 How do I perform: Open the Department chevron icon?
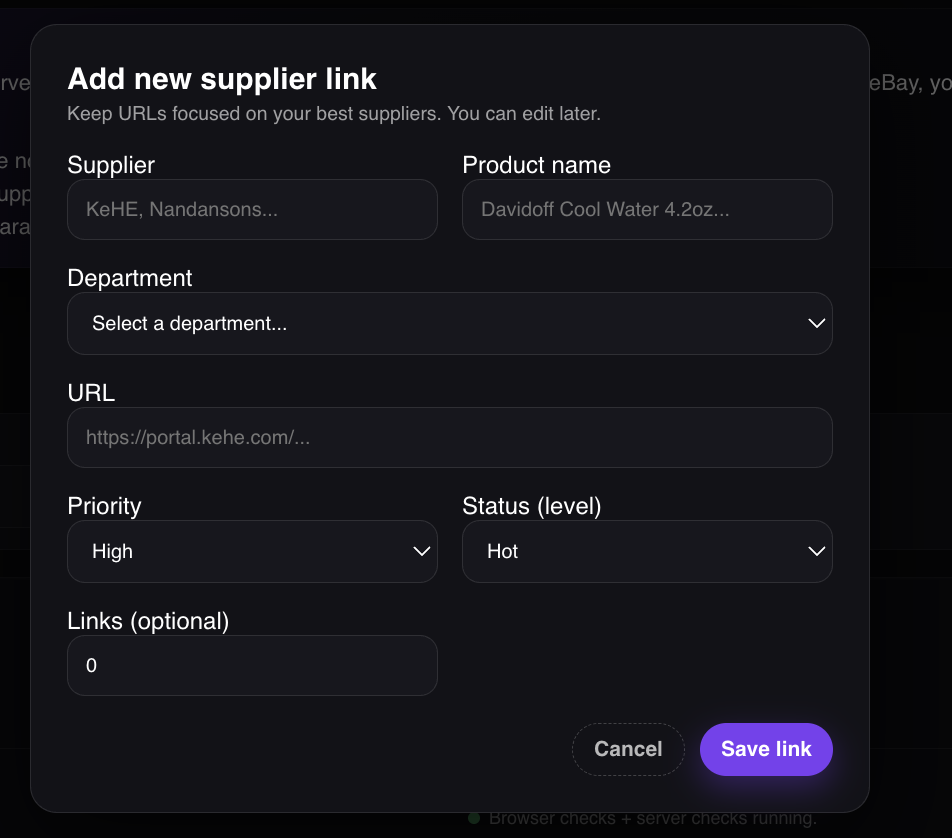816,323
